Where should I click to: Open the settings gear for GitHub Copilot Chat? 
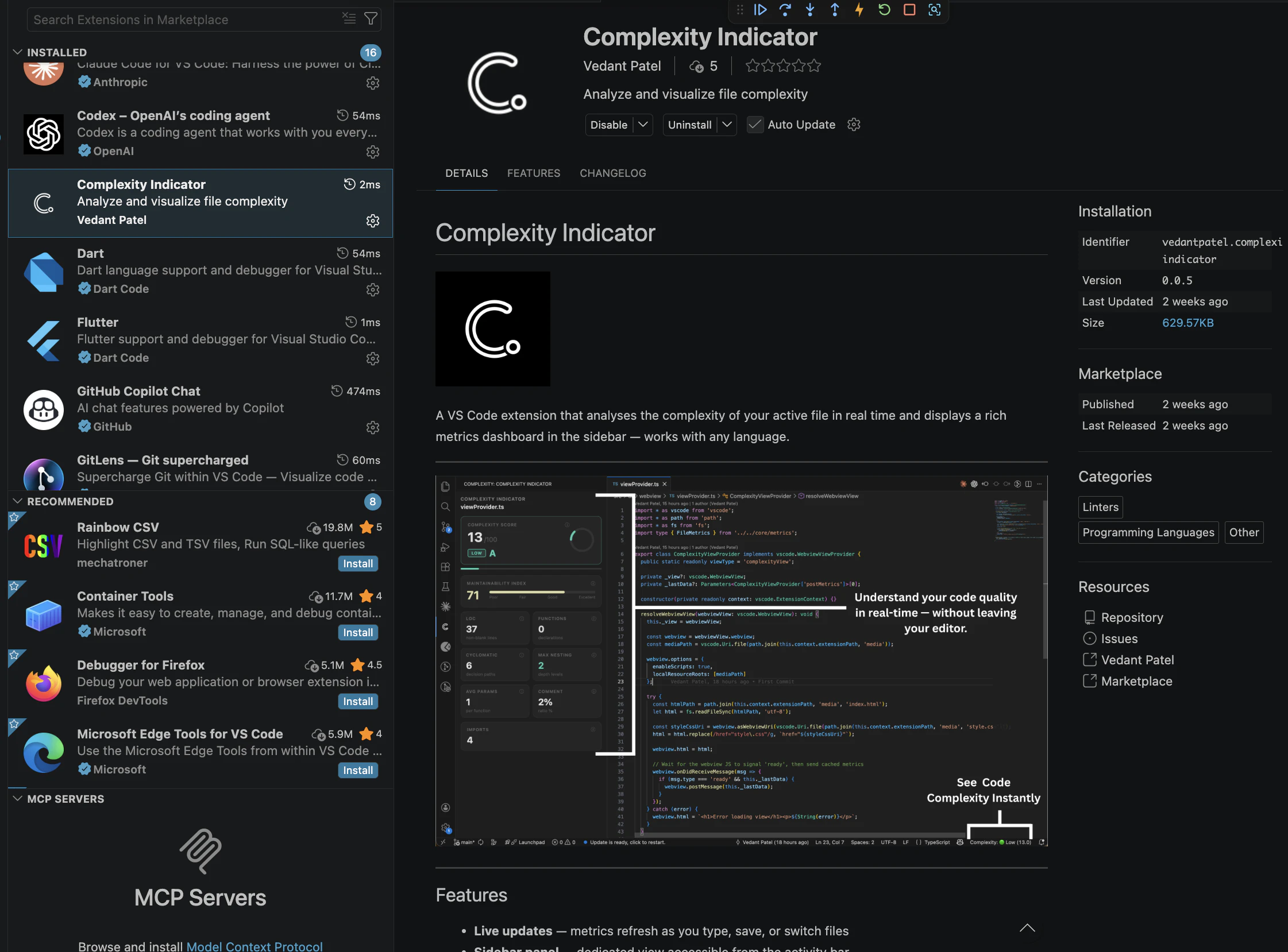[372, 427]
